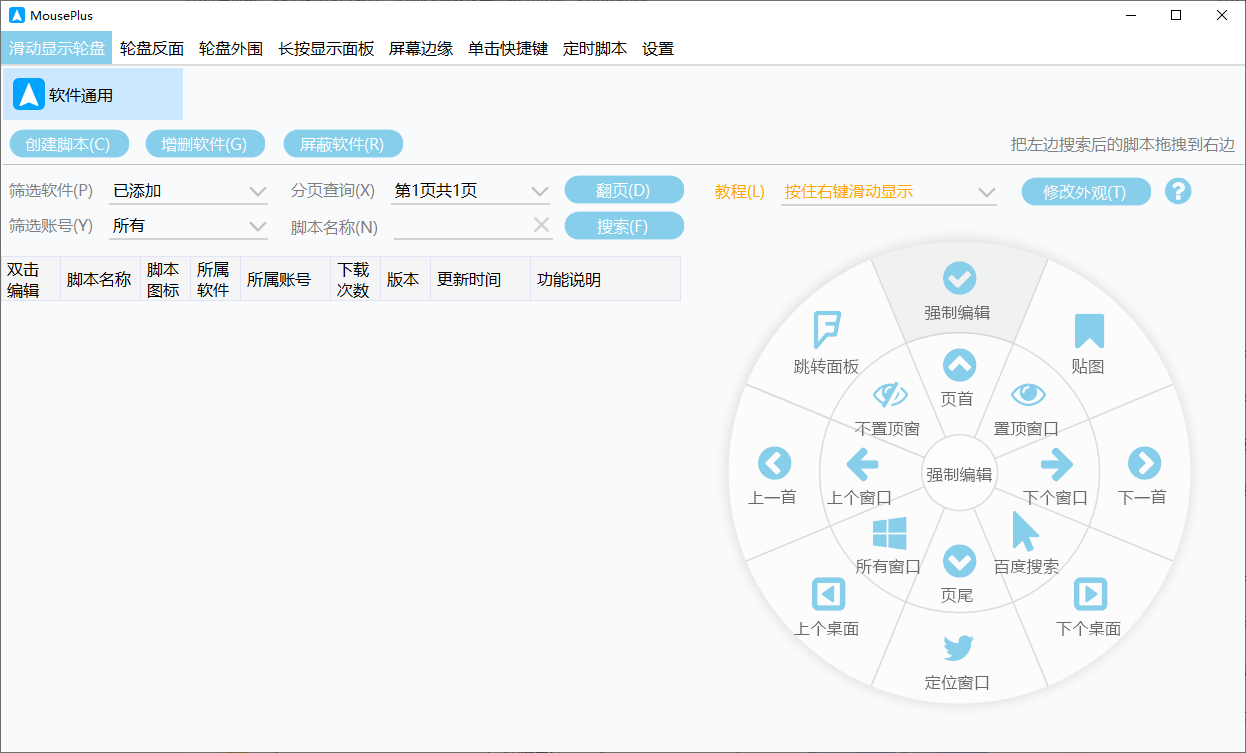Viewport: 1246px width, 753px height.
Task: Select the 页首 (page top) arrow icon
Action: [x=958, y=365]
